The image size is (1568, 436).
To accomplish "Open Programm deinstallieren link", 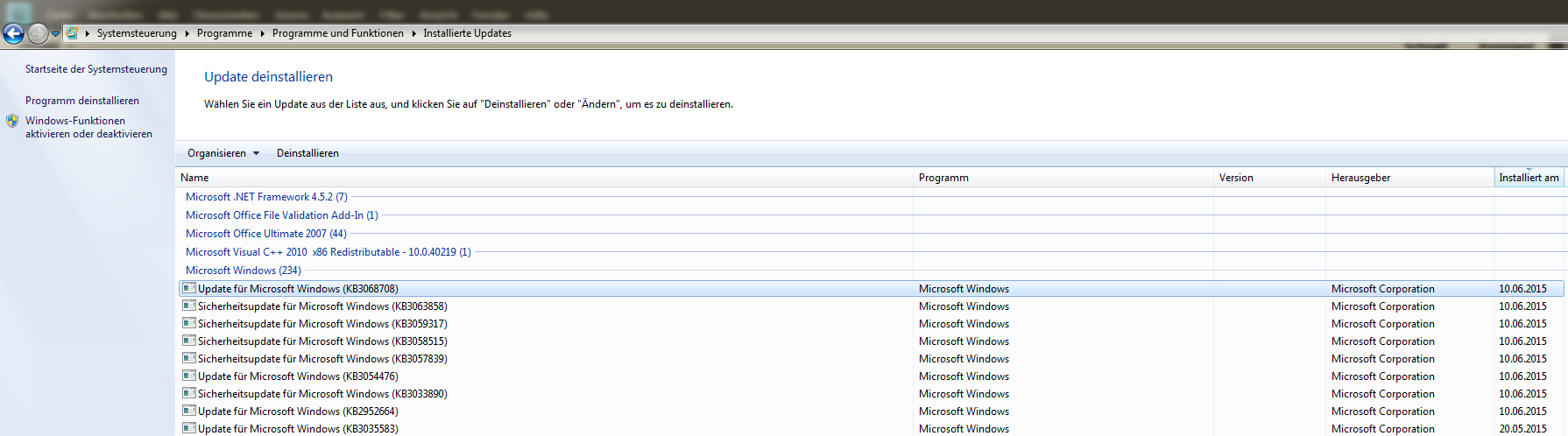I will point(82,101).
